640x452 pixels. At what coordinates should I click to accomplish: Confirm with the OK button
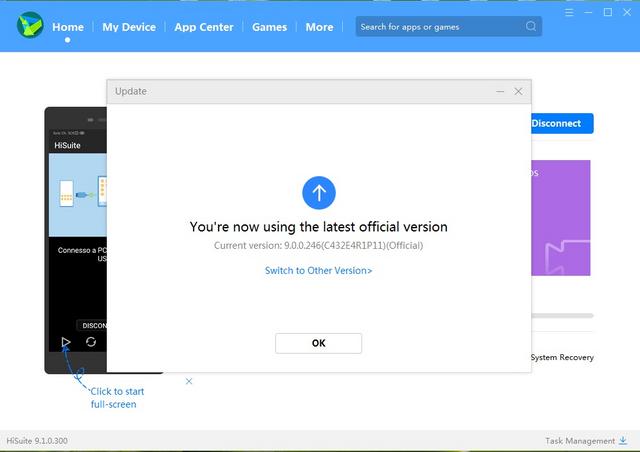(x=318, y=343)
